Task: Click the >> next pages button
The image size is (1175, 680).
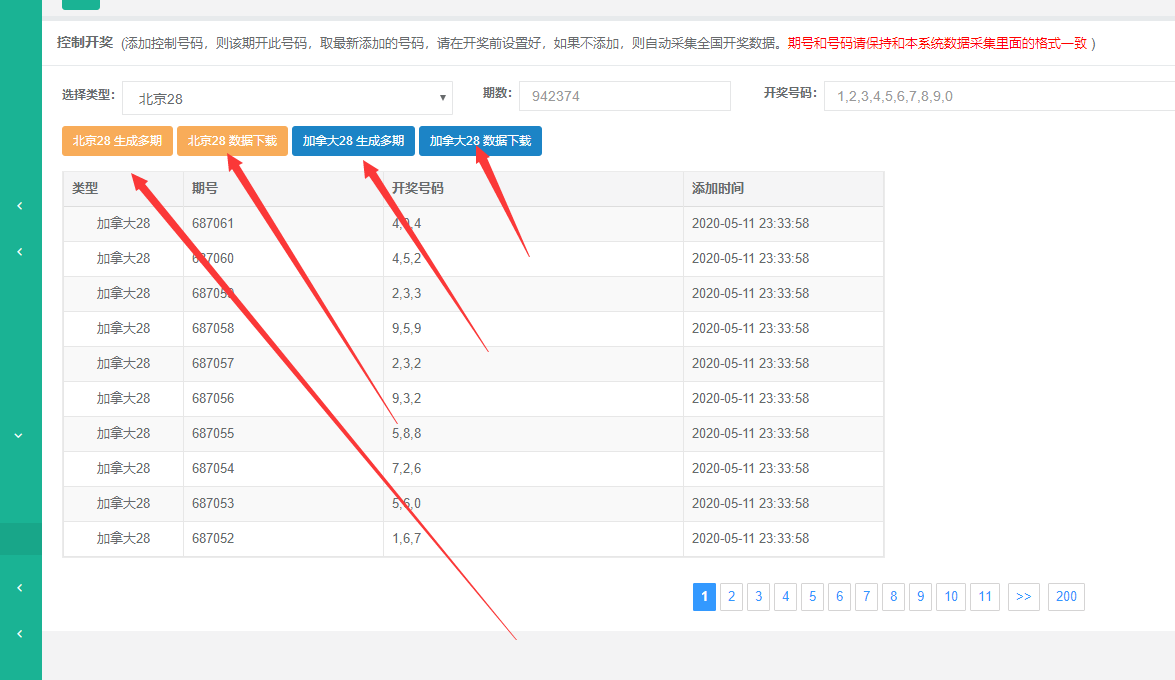Action: [x=1023, y=597]
